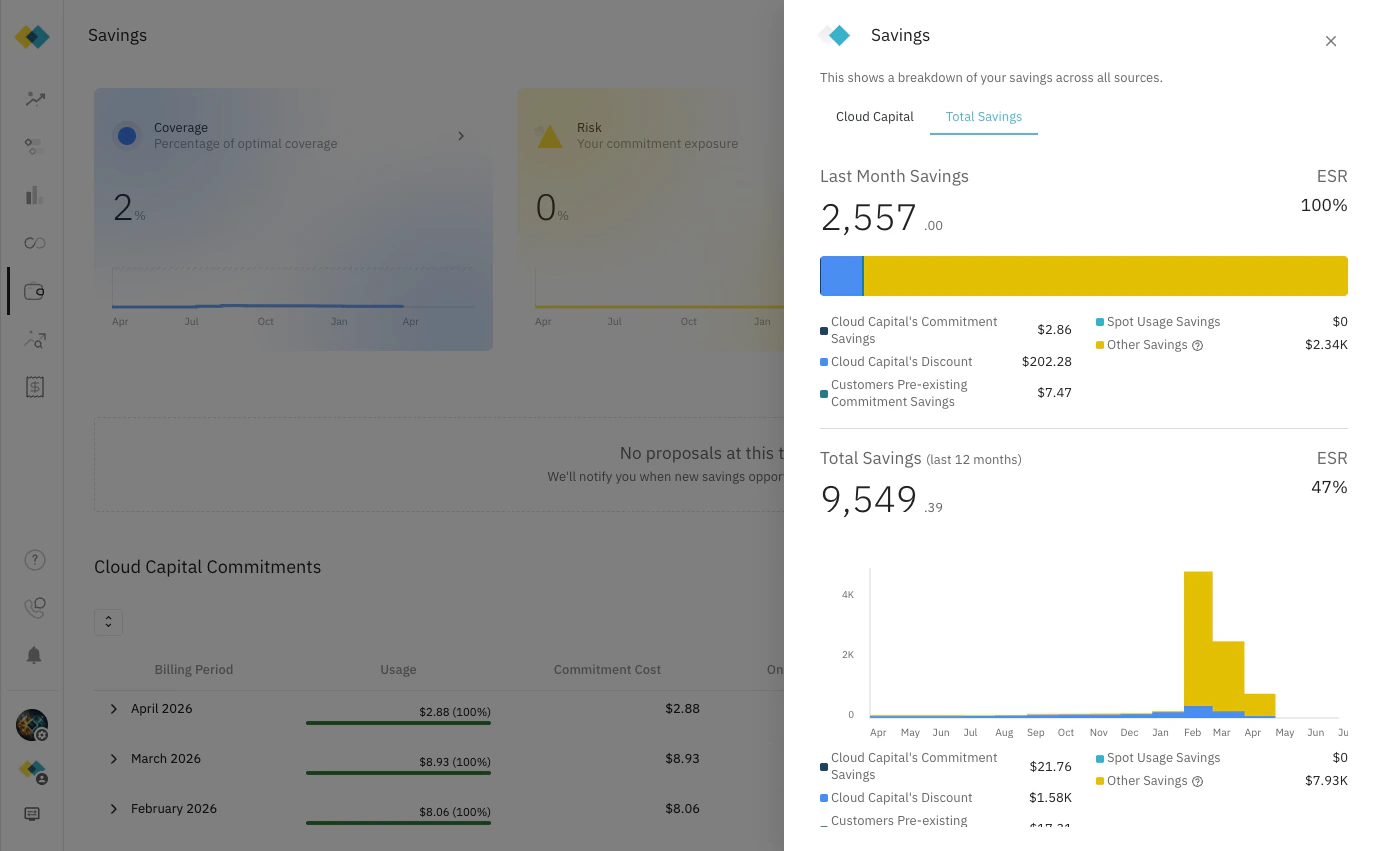Click the Spot Usage Savings label in last month legend
This screenshot has width=1384, height=851.
pos(1163,322)
